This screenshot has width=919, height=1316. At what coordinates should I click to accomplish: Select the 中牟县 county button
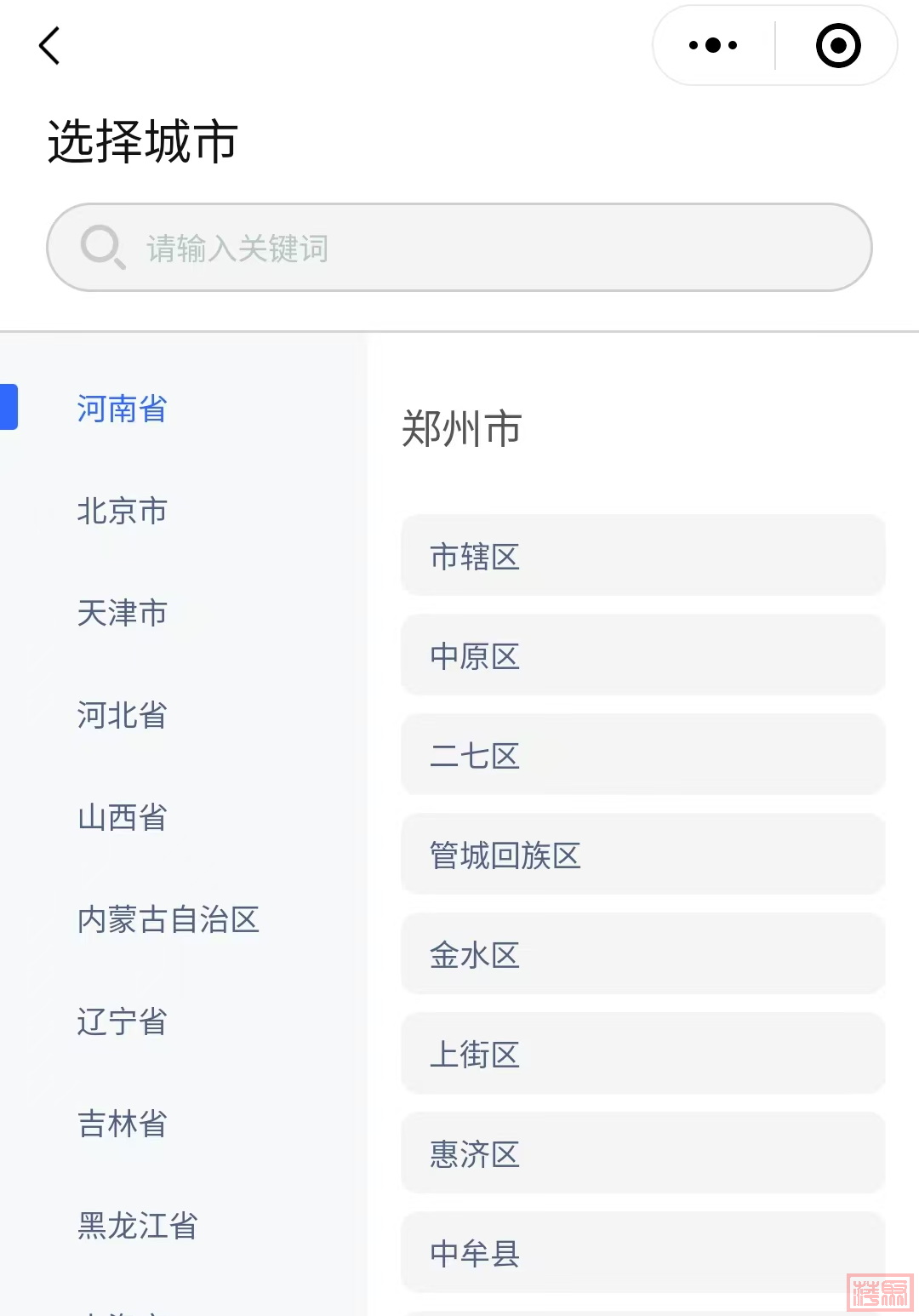[642, 1253]
